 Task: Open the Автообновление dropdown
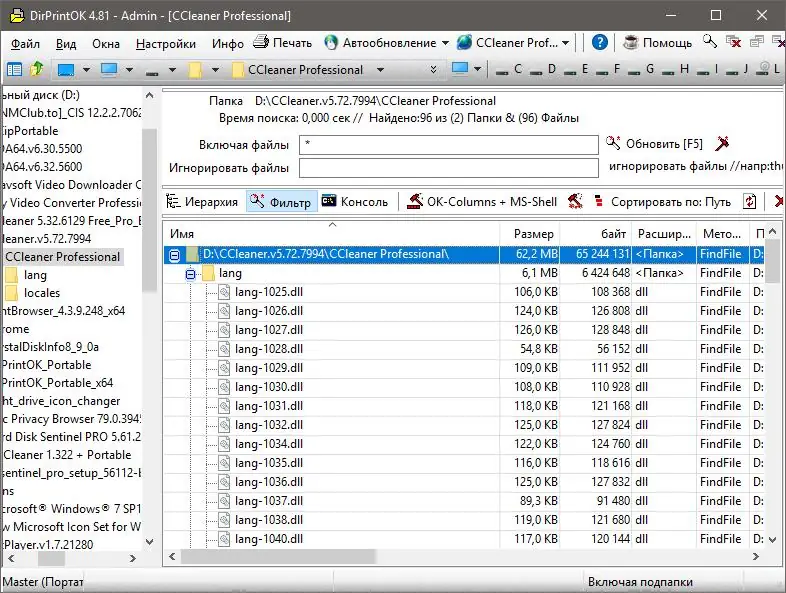[386, 43]
